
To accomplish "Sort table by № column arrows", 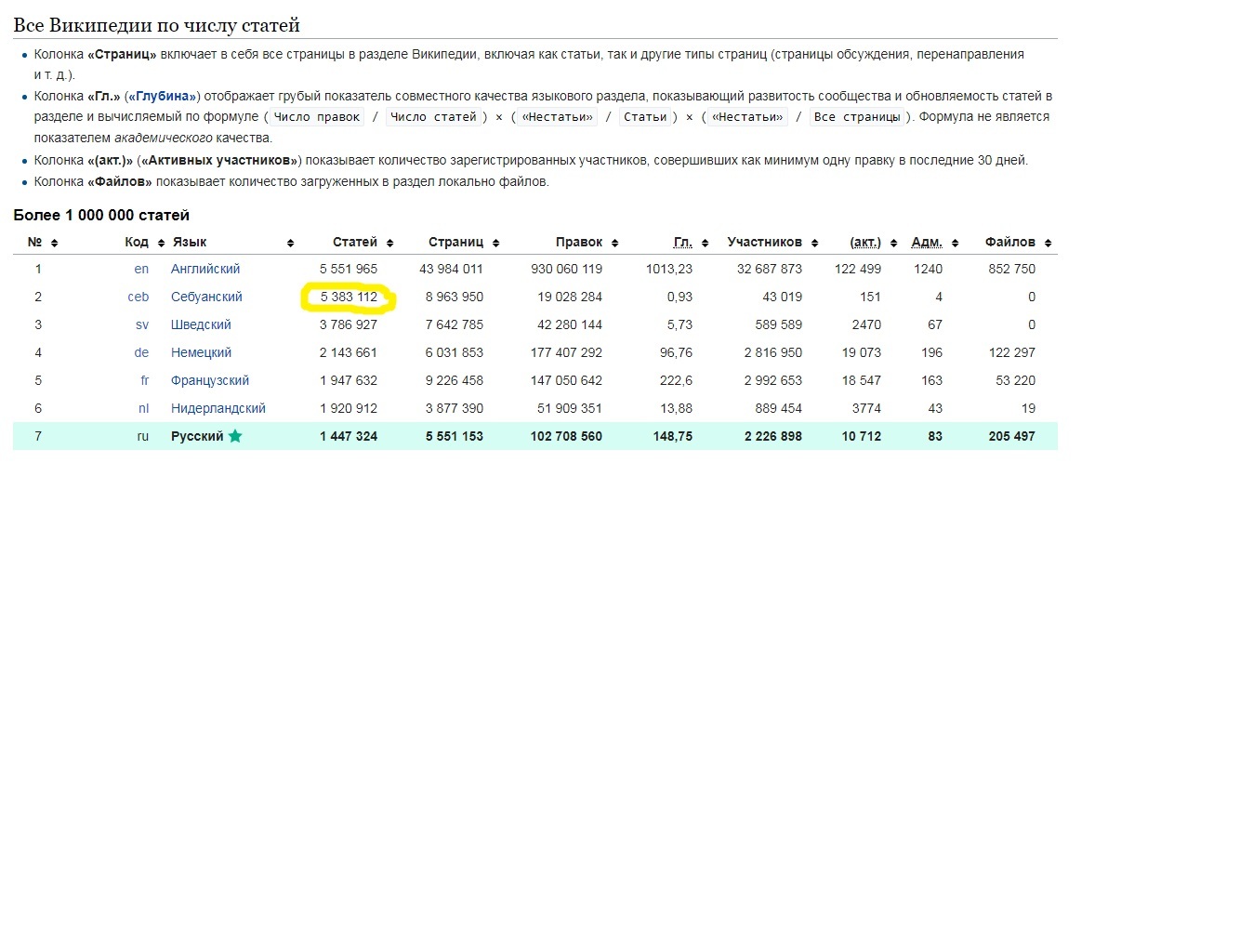I will coord(54,243).
